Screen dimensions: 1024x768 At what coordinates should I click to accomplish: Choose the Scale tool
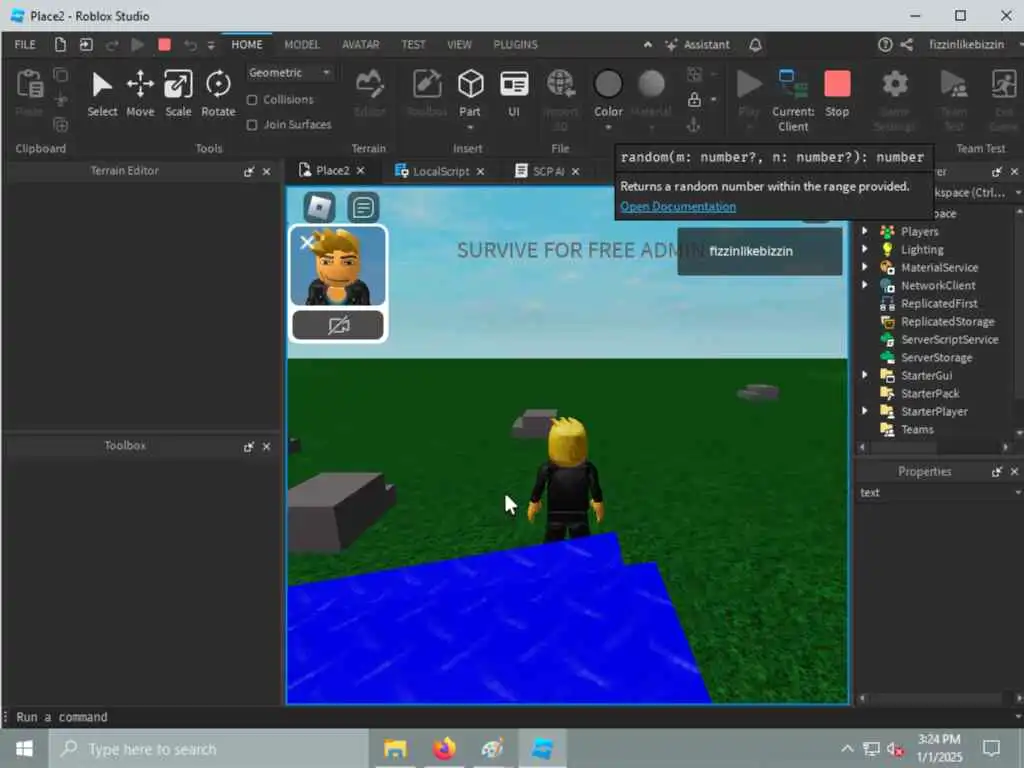click(178, 95)
